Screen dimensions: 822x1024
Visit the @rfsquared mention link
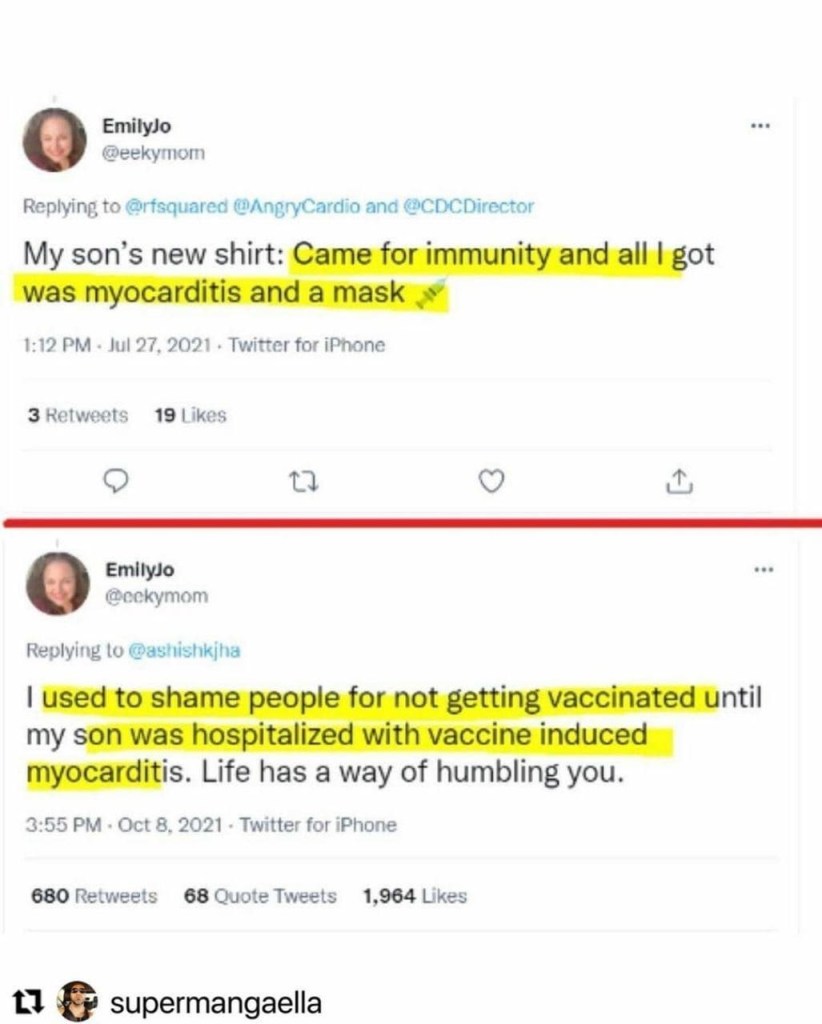(x=177, y=207)
